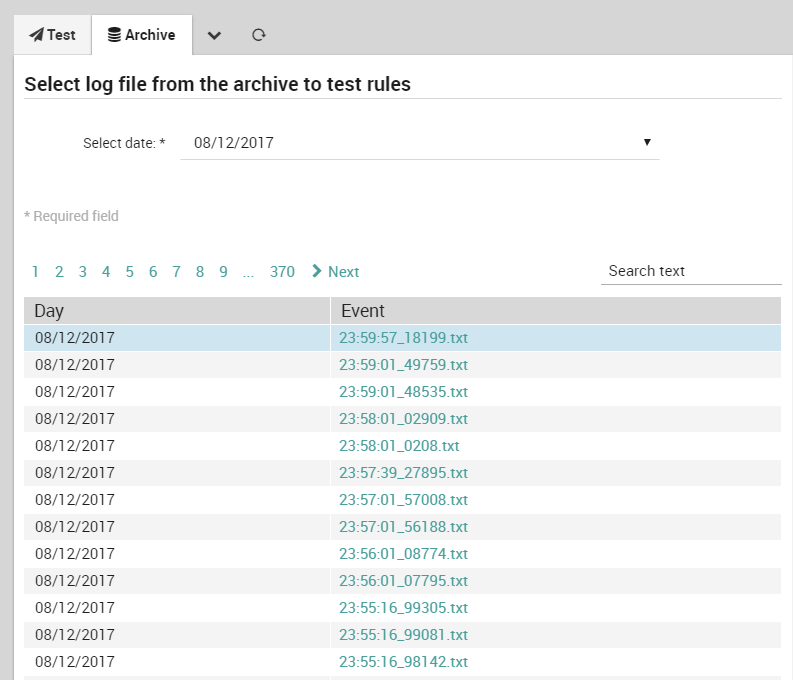This screenshot has width=793, height=680.
Task: Go to page 2
Action: click(x=59, y=272)
